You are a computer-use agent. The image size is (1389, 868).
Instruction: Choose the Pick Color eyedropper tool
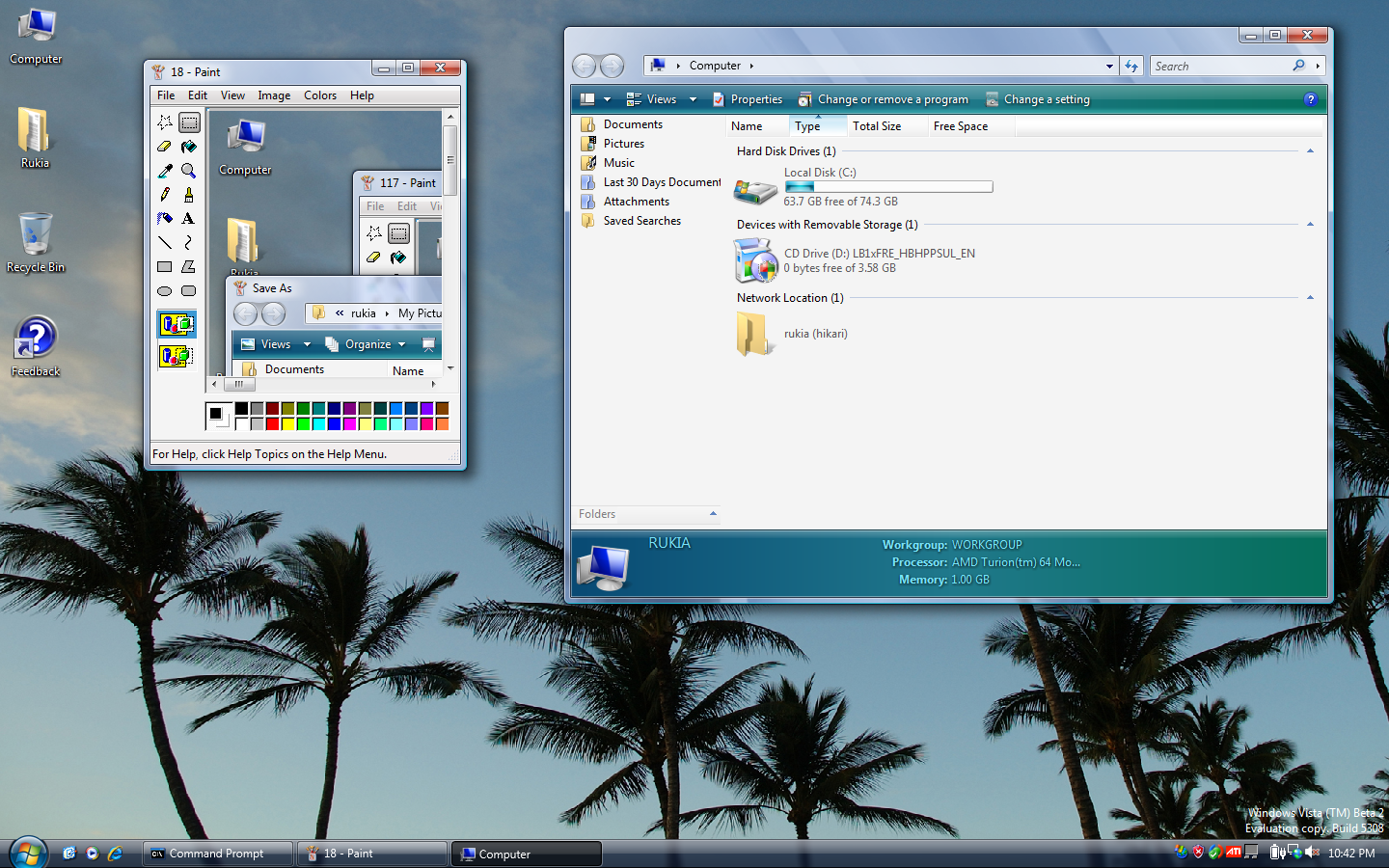(165, 171)
